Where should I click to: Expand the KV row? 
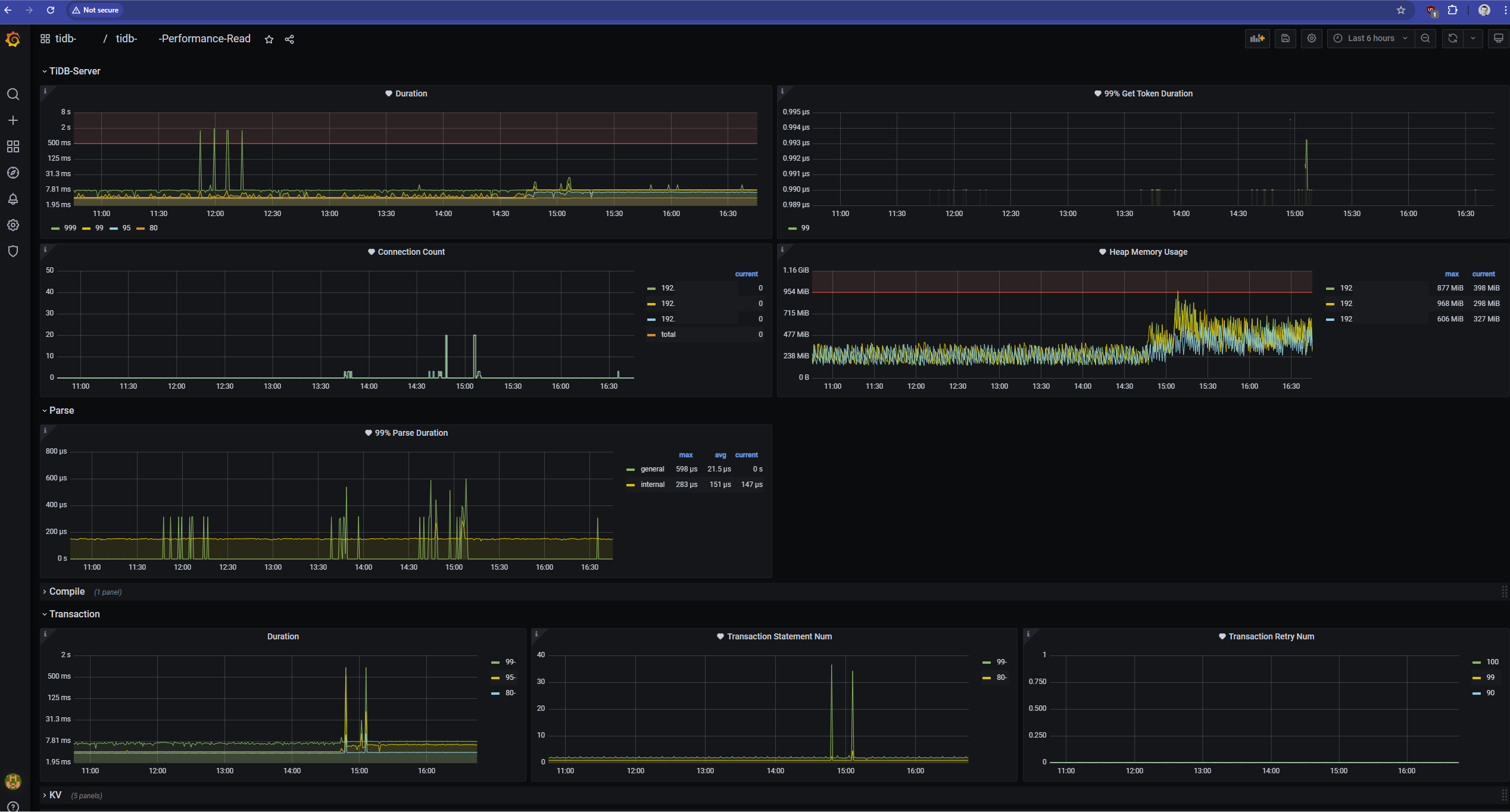(52, 795)
